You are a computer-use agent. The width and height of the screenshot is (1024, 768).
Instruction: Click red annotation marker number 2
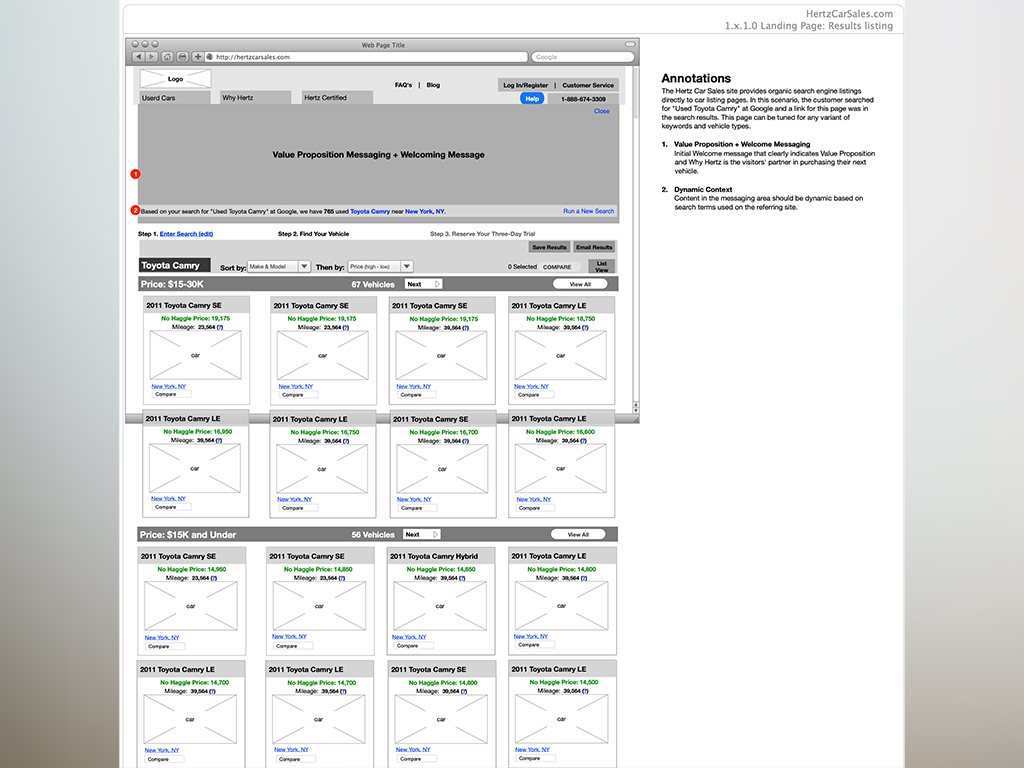(135, 211)
